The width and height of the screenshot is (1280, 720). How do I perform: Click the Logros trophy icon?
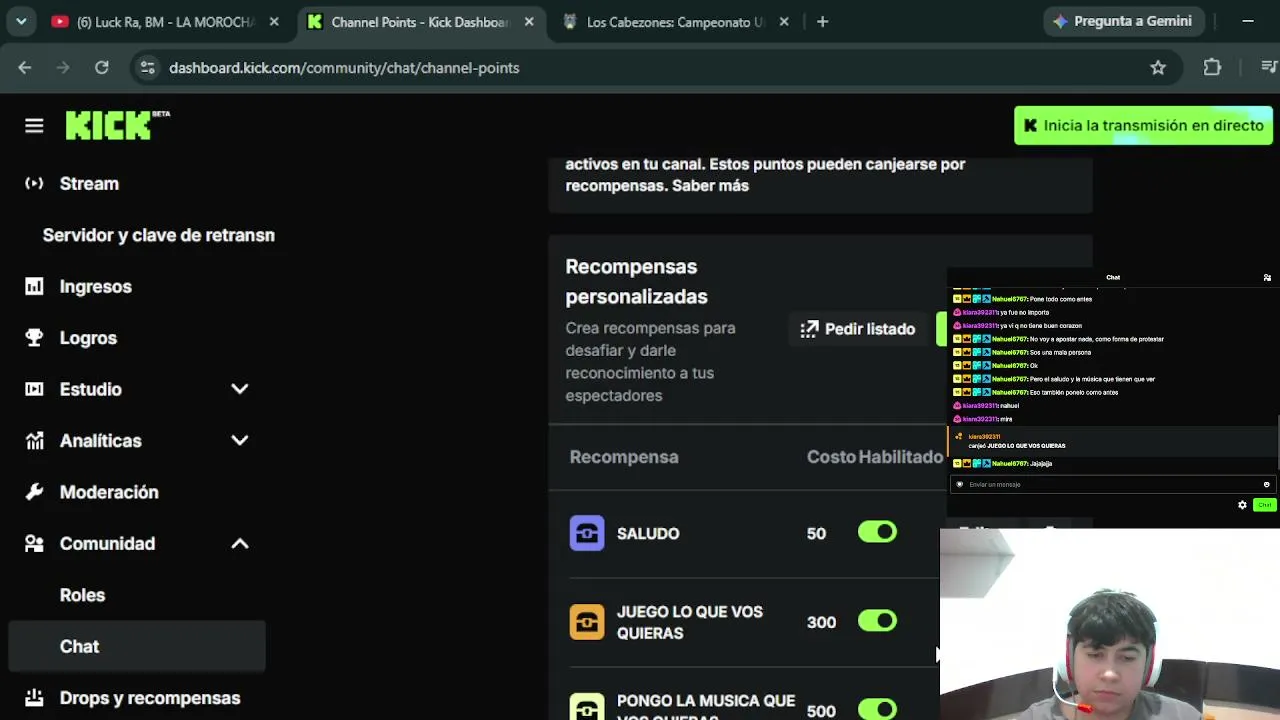pos(34,338)
